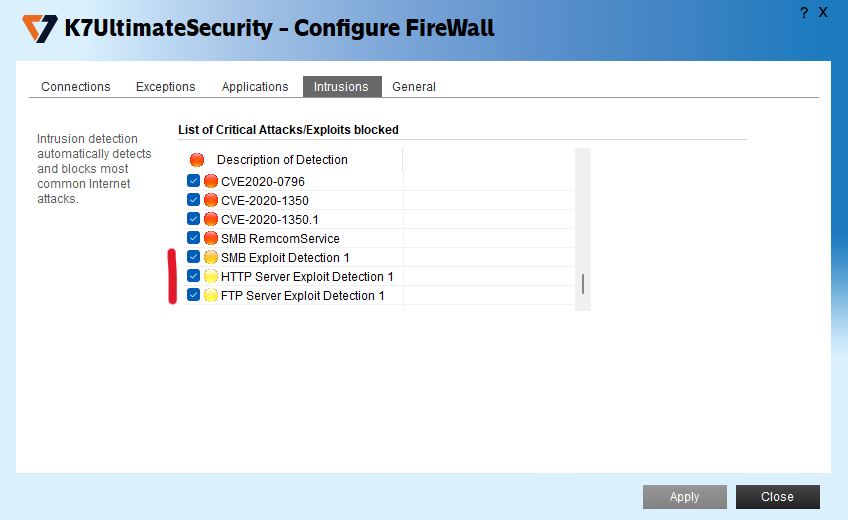Click orange icon beside SMB RemcomService
The height and width of the screenshot is (520, 848).
tap(211, 238)
